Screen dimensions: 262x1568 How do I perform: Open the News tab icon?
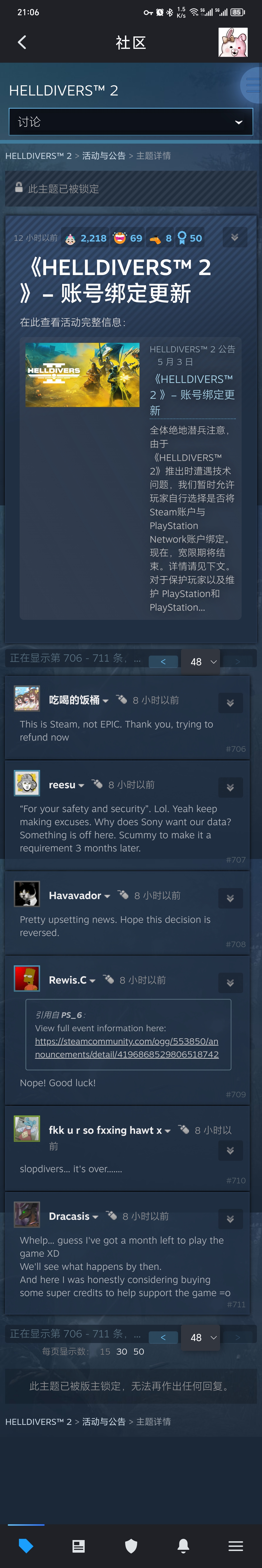[x=78, y=1545]
